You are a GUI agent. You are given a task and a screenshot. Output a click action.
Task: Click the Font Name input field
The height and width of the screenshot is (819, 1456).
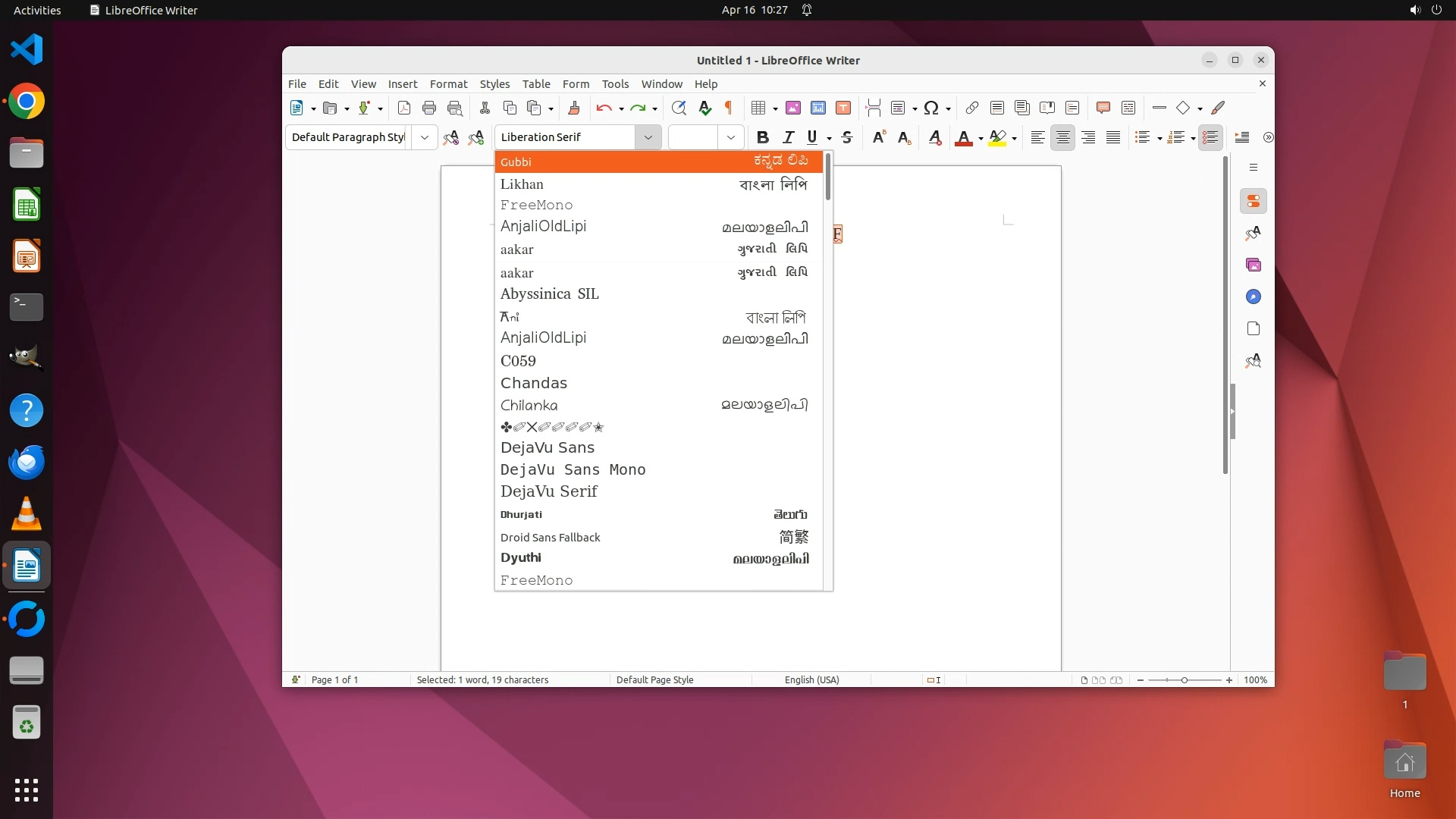pyautogui.click(x=566, y=137)
